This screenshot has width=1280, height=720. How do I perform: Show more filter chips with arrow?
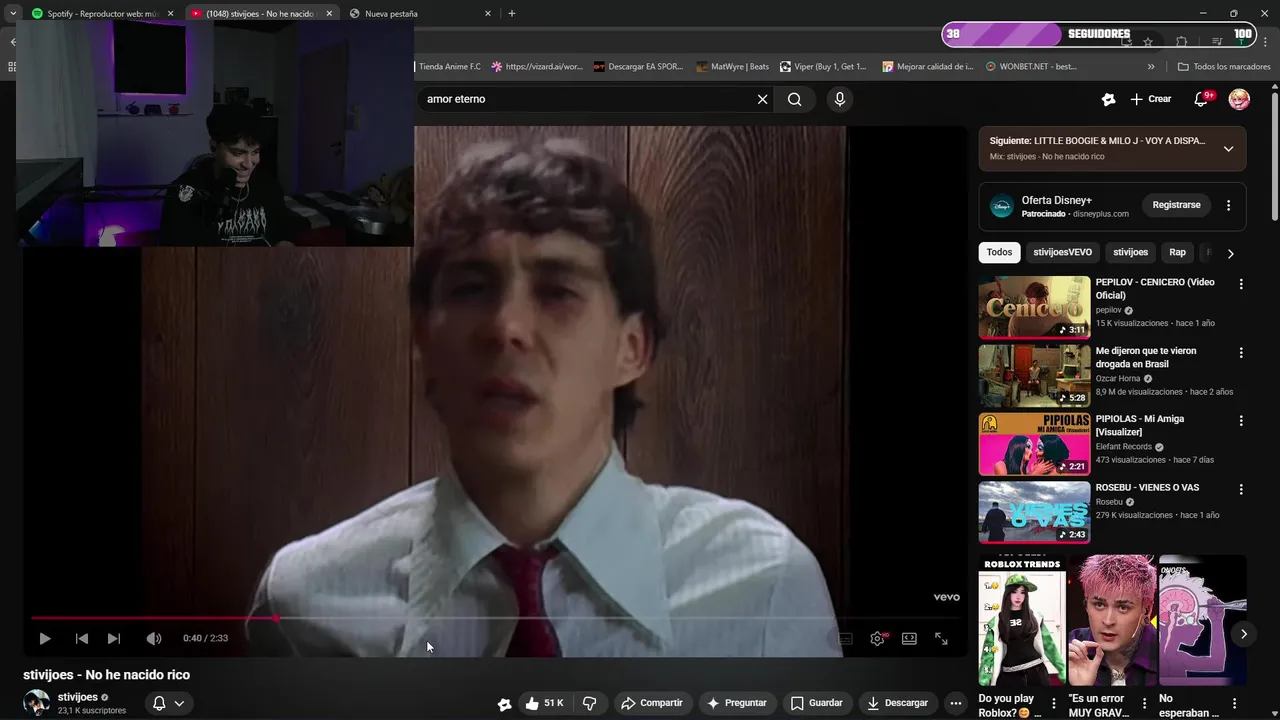click(1230, 253)
